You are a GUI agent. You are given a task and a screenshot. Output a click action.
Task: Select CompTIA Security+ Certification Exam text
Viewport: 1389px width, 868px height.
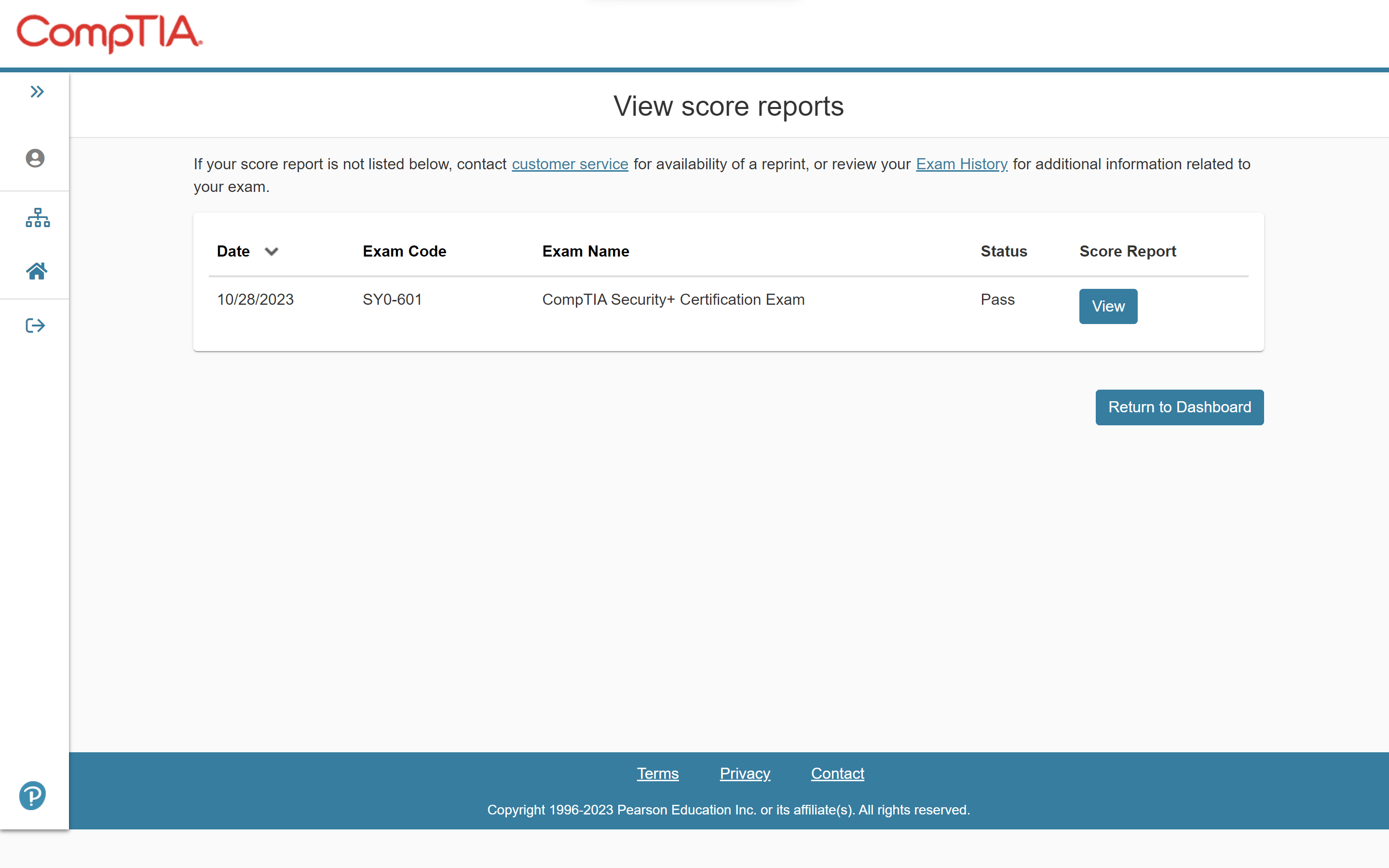coord(673,299)
